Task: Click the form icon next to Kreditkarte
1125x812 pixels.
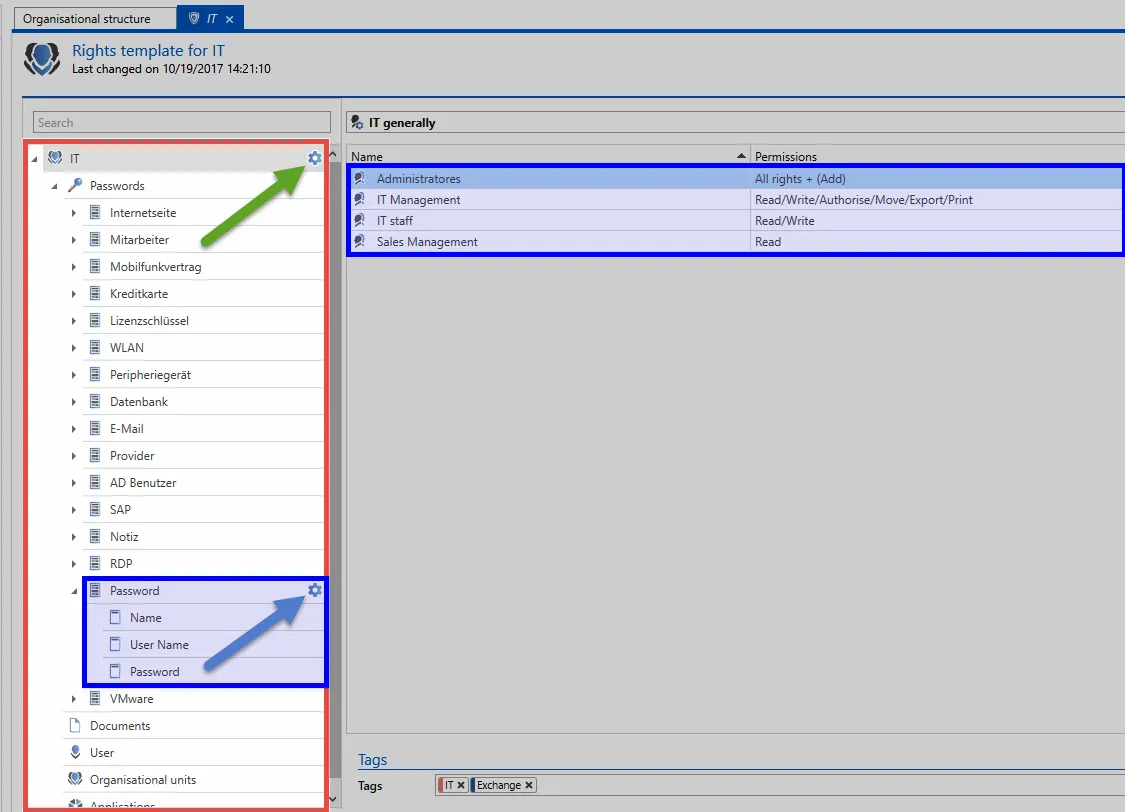Action: 95,294
